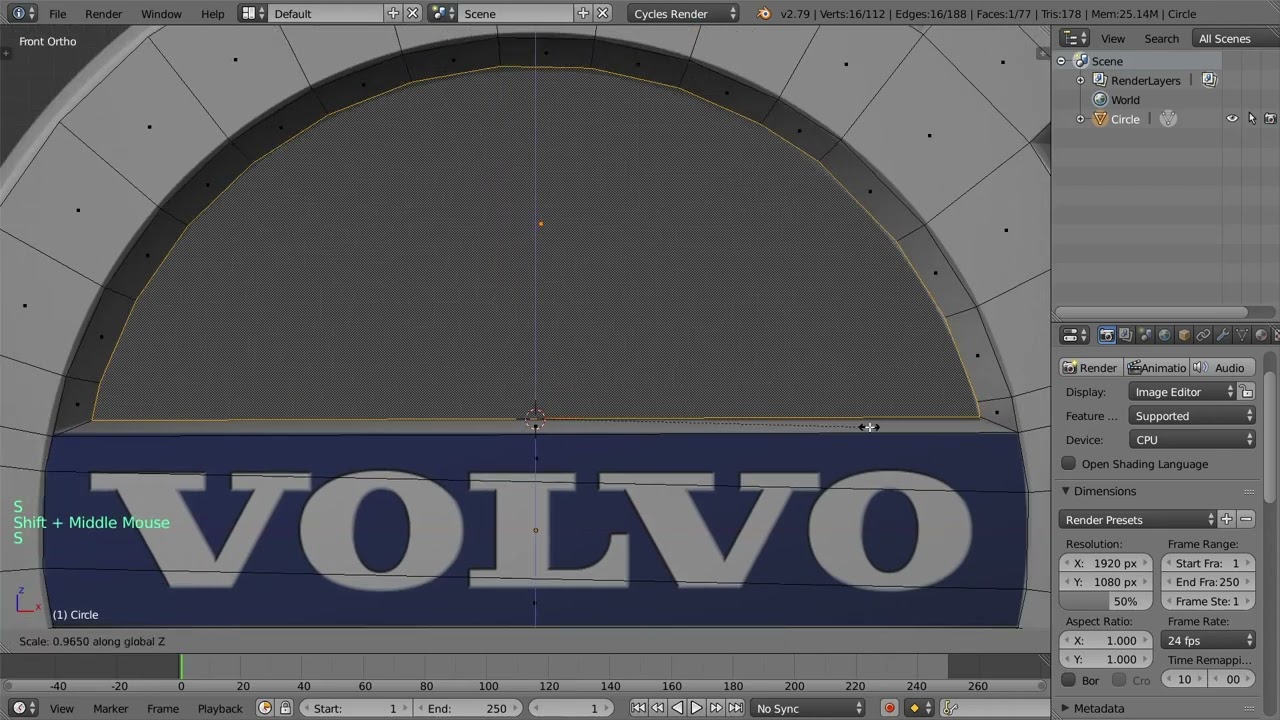Switch to Constraints properties tab
This screenshot has height=720, width=1280.
1203,335
